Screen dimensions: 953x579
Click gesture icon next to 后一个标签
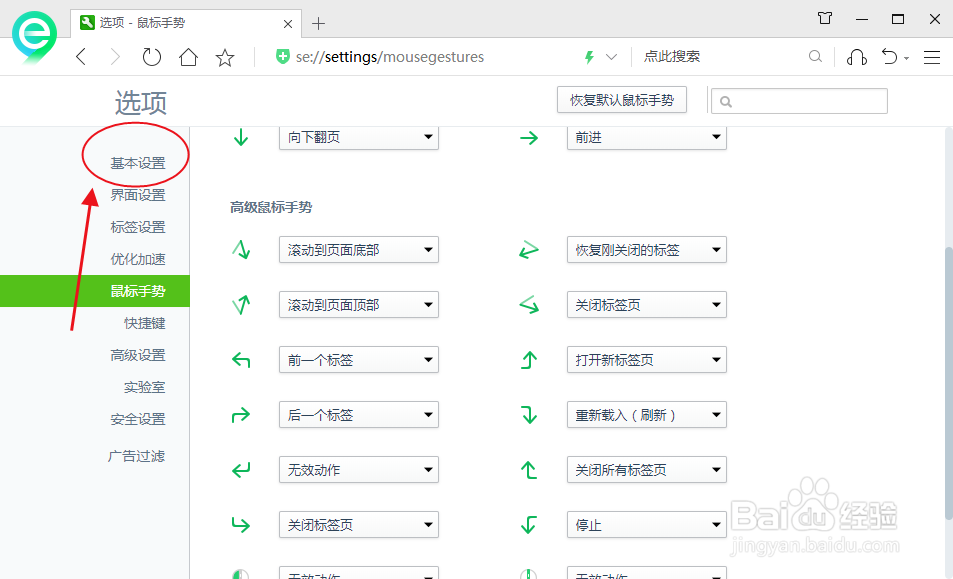pos(241,415)
